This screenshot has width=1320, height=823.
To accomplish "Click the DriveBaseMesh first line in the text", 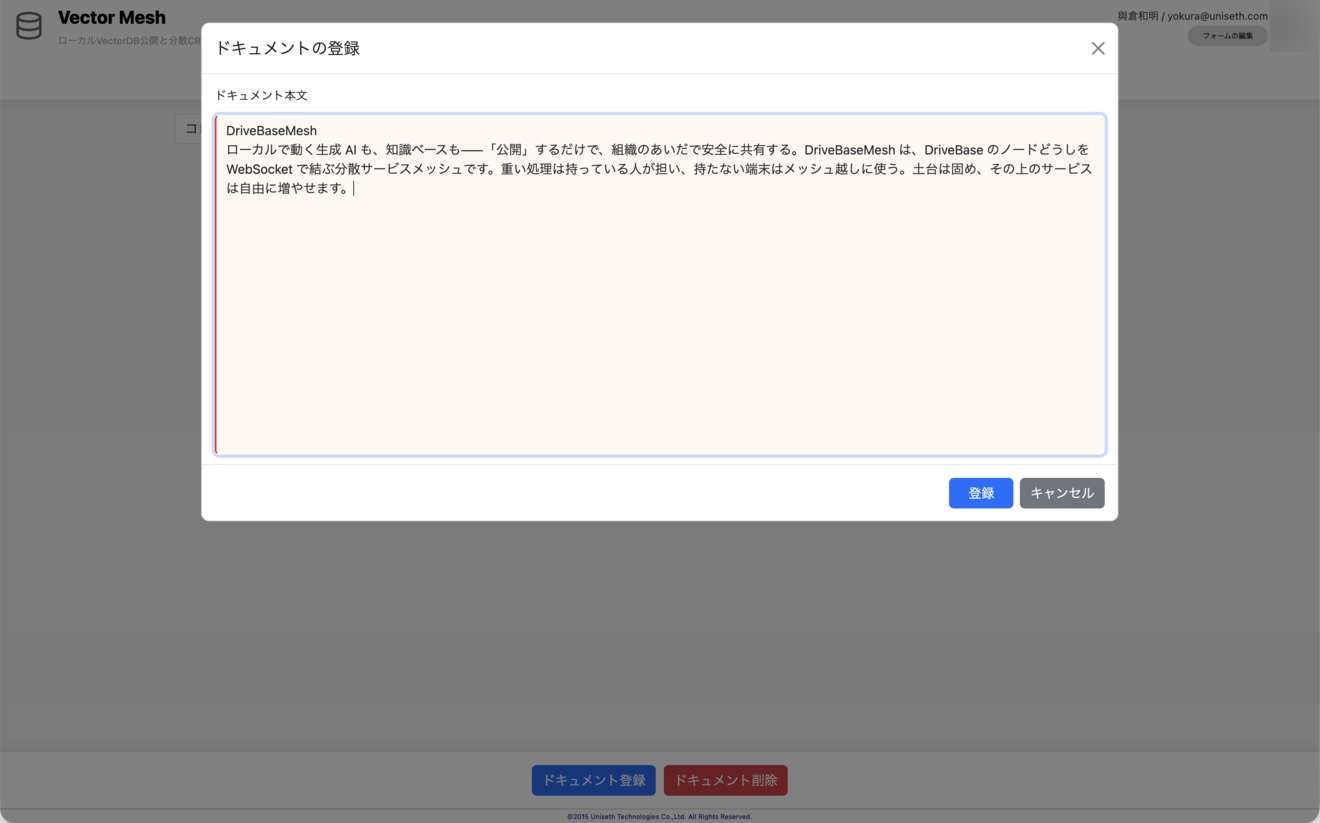I will click(271, 131).
